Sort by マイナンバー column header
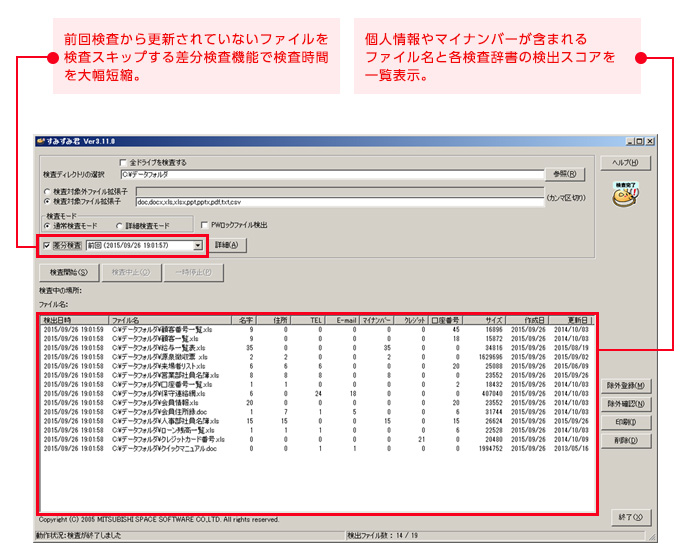This screenshot has width=700, height=550. (377, 320)
